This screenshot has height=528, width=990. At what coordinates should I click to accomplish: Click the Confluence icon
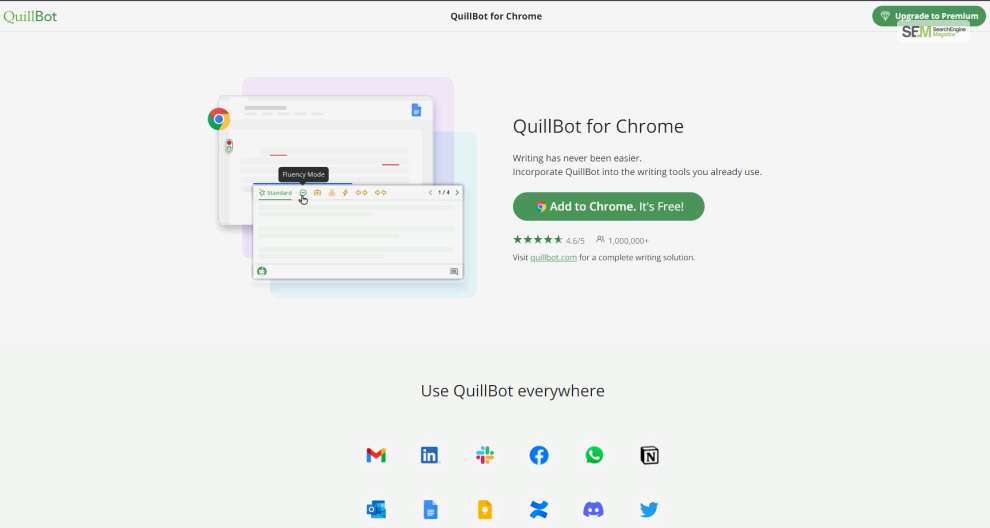coord(539,510)
